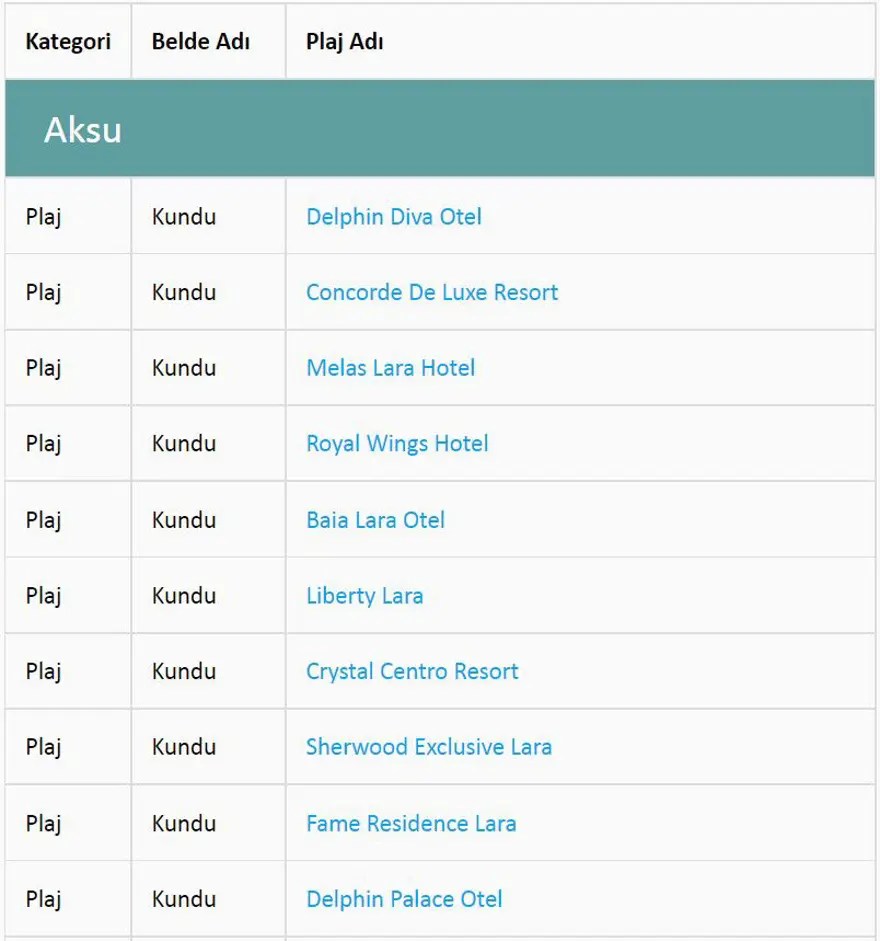Click Kundu cell in Delphin Palace row
The width and height of the screenshot is (880, 941).
coord(184,899)
